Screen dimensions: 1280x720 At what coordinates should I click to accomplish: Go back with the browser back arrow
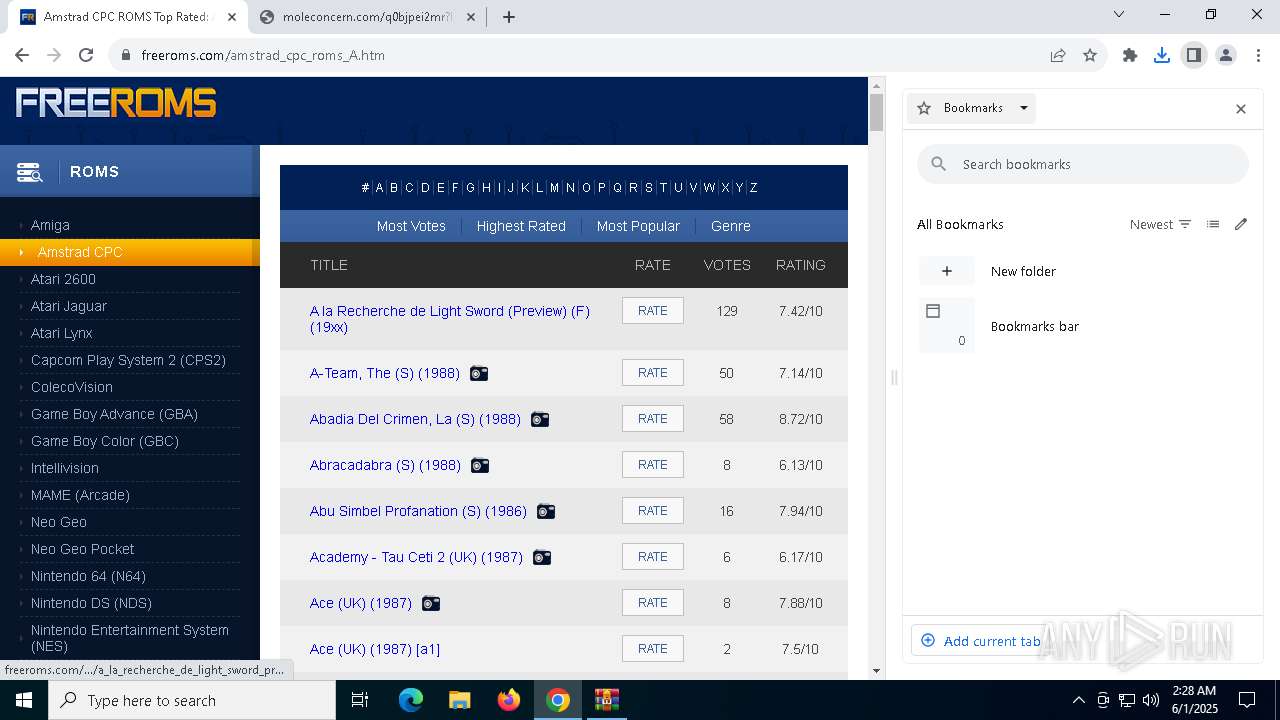pyautogui.click(x=22, y=55)
